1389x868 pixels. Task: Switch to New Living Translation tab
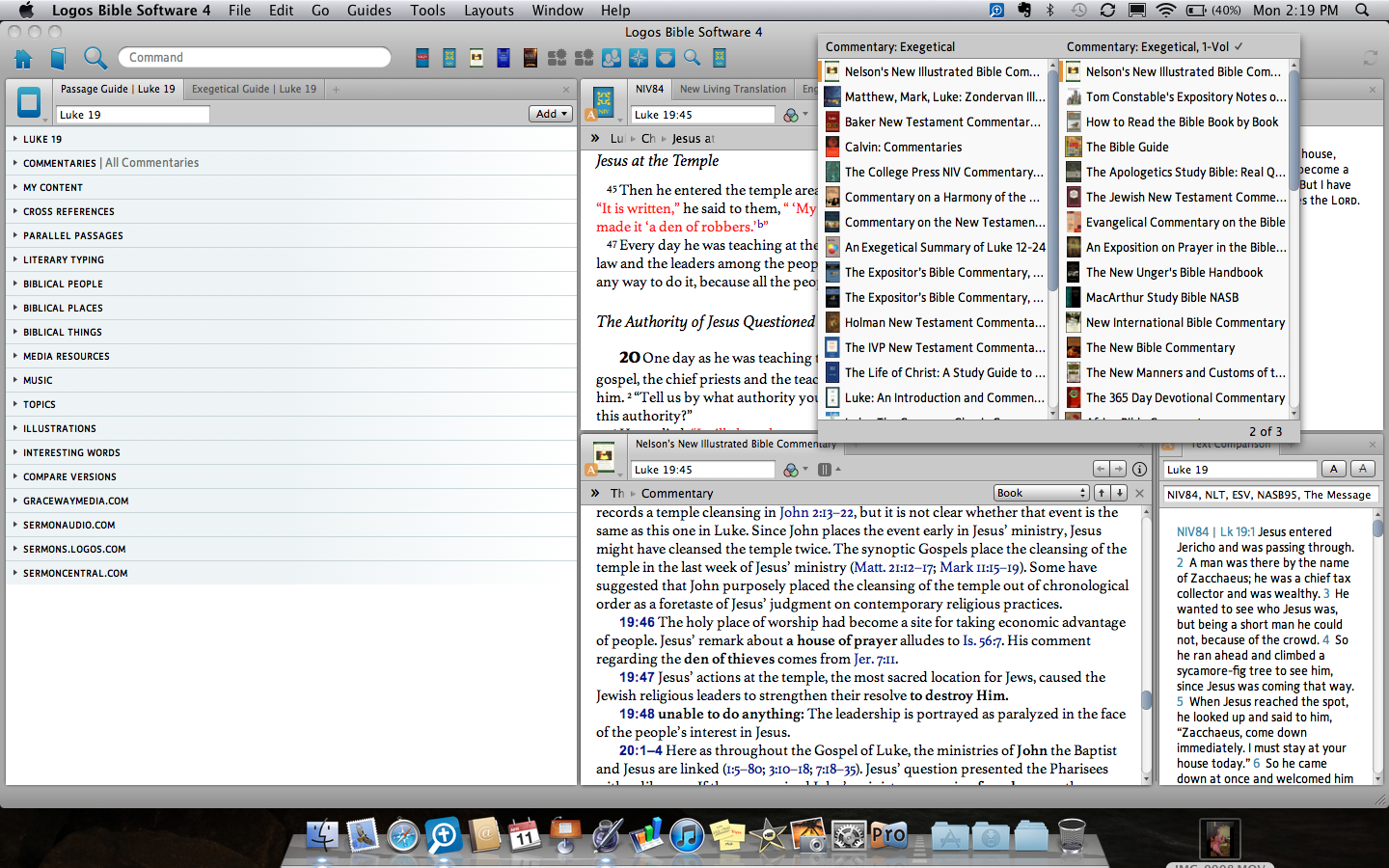[x=733, y=89]
